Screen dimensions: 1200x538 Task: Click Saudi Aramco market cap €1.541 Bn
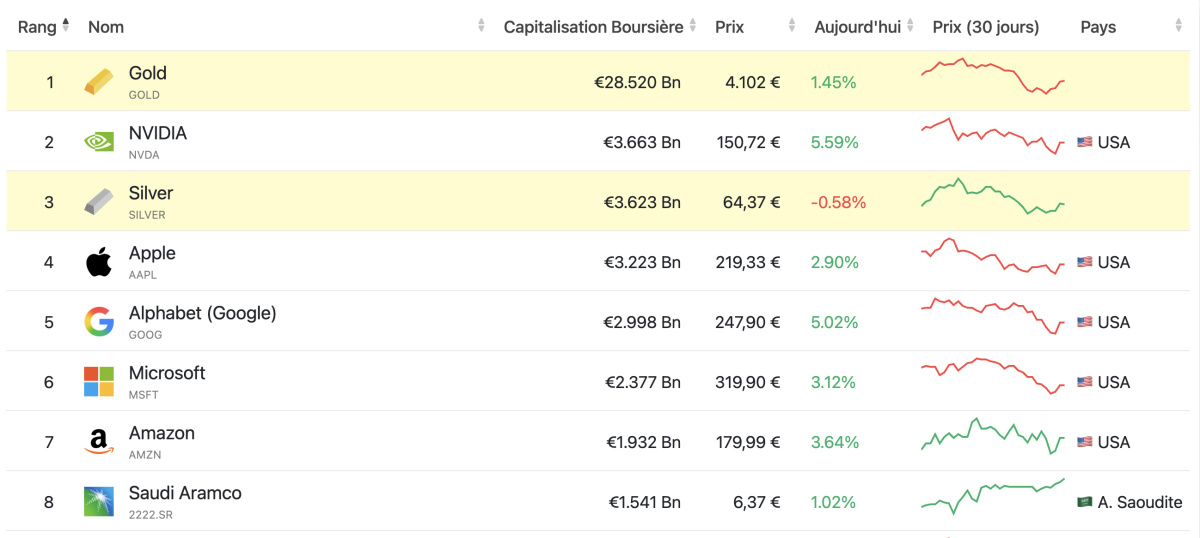[x=644, y=502]
